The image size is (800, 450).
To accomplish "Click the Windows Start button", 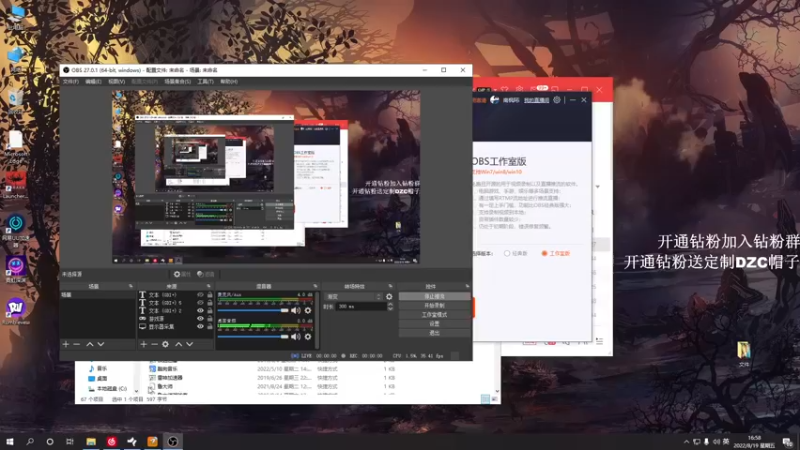I will 10,441.
